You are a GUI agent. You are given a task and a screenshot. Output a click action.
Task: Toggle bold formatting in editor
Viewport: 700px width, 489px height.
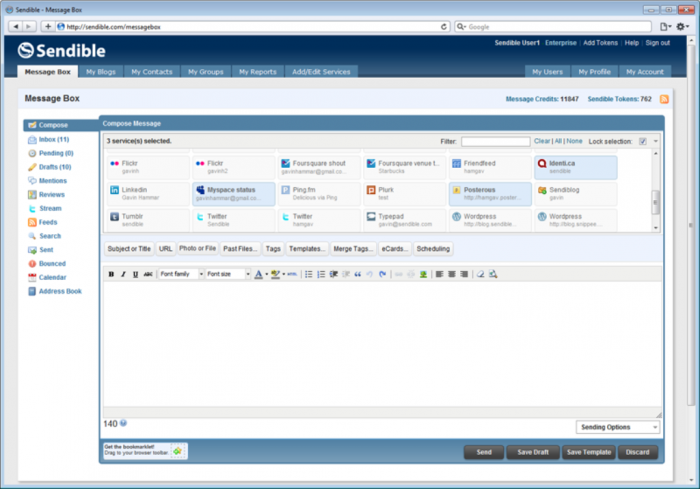tap(111, 274)
